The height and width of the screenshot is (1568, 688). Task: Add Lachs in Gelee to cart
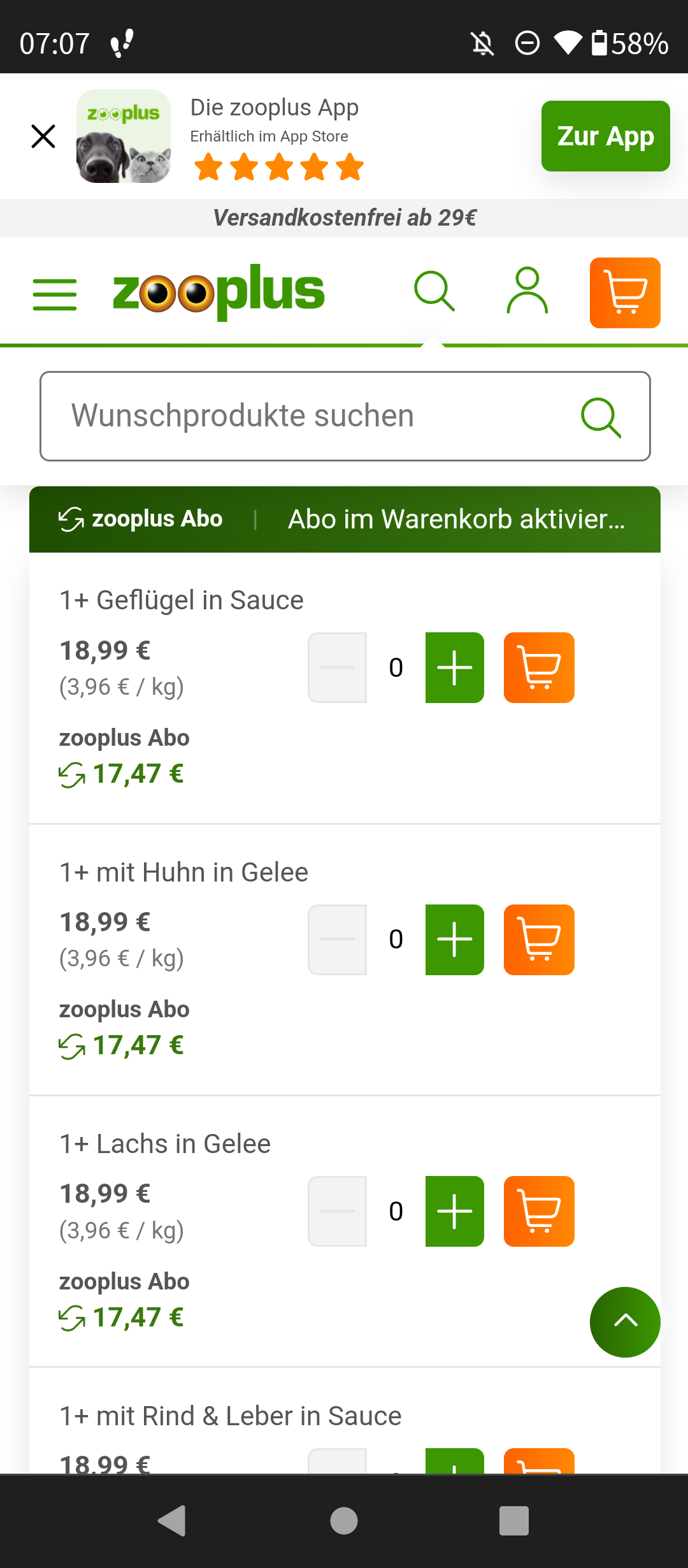(539, 1211)
